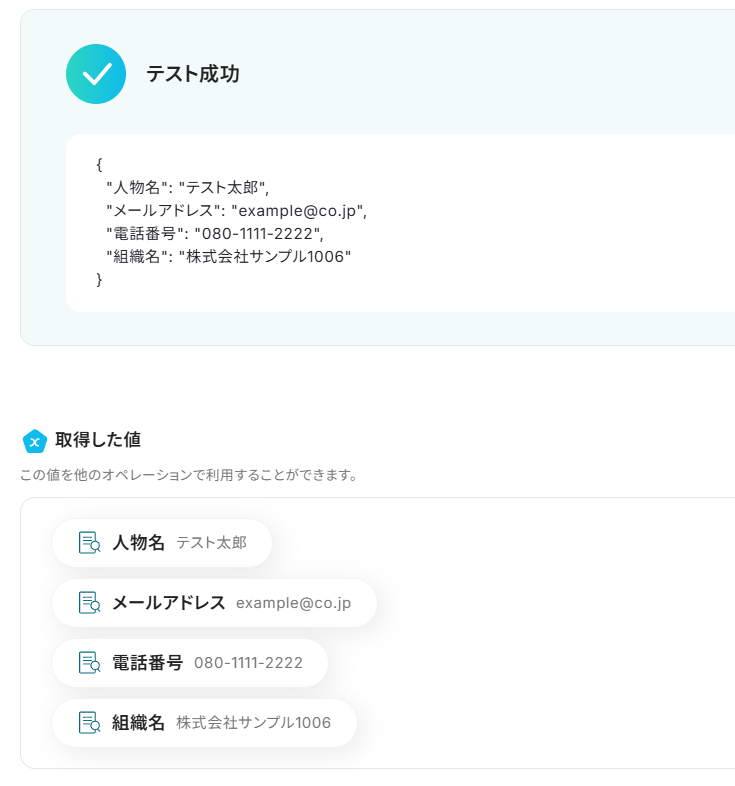
Task: Click the 080-1111-2222 value in the chip
Action: pos(248,663)
